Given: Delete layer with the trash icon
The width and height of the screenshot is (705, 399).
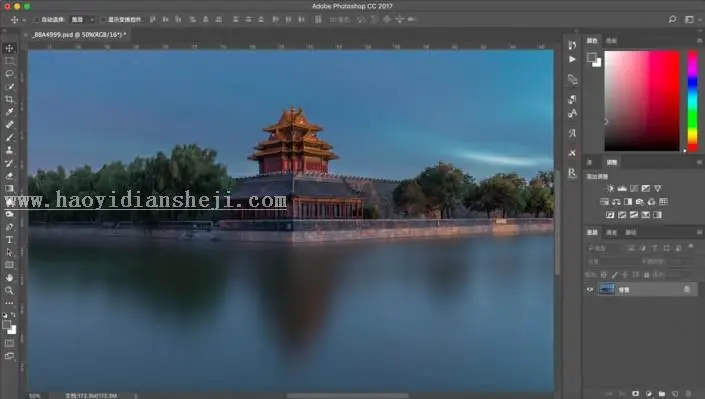Looking at the screenshot, I should [x=688, y=394].
